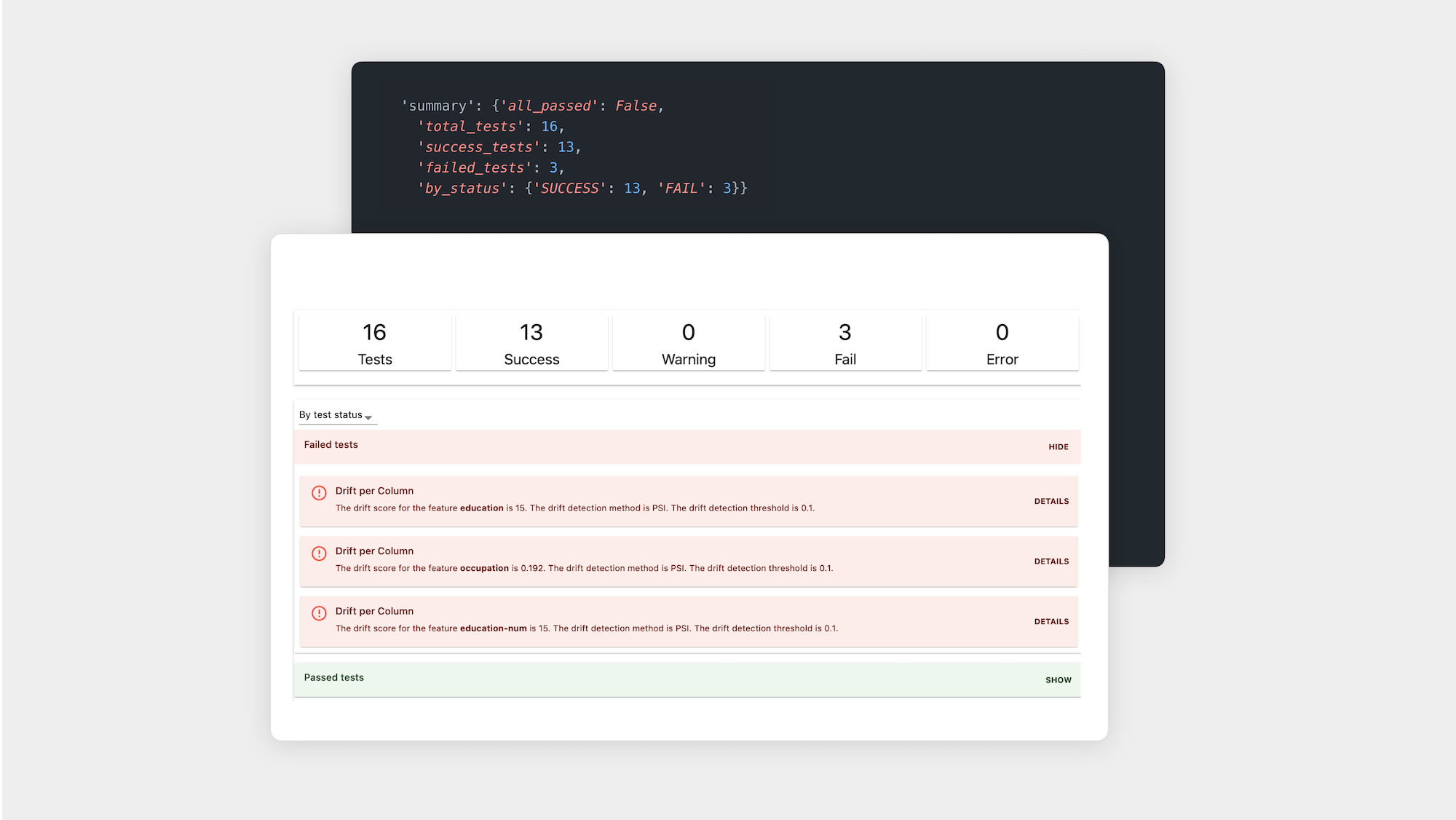Click the Failed tests header label
The width and height of the screenshot is (1456, 820).
click(331, 445)
